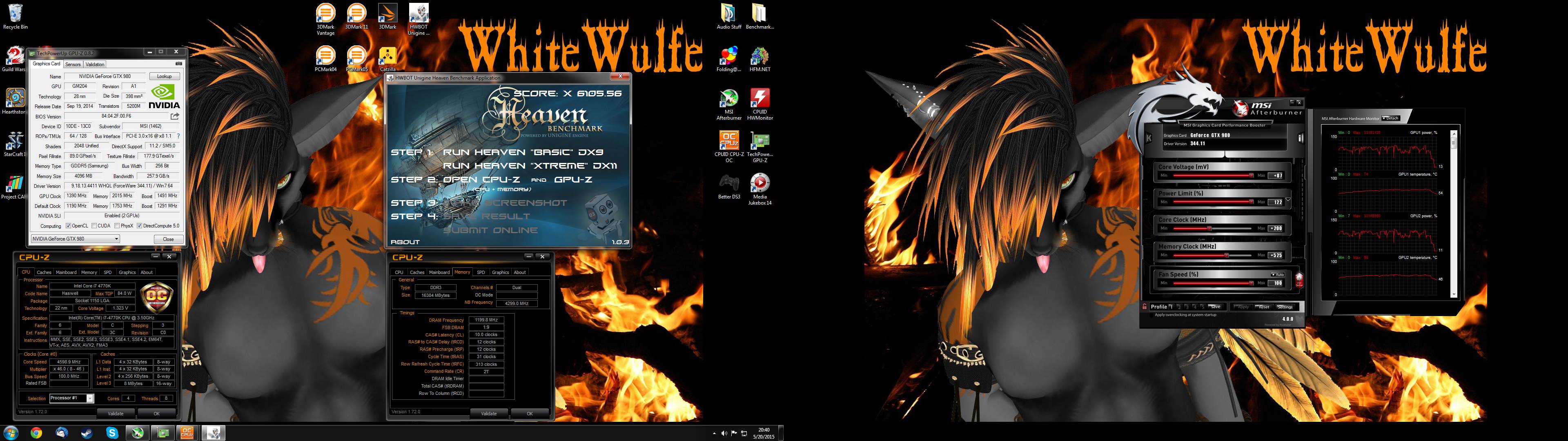Open the HFM.NET desktop shortcut

759,59
